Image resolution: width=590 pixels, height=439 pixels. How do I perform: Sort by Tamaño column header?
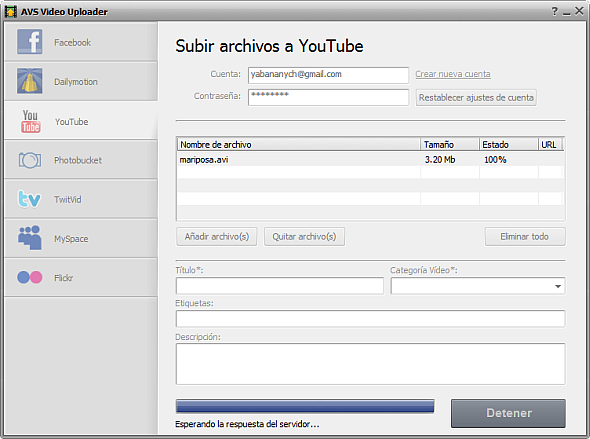click(x=450, y=144)
